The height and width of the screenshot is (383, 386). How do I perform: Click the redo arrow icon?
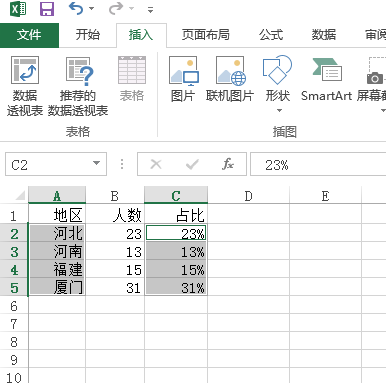tap(116, 9)
